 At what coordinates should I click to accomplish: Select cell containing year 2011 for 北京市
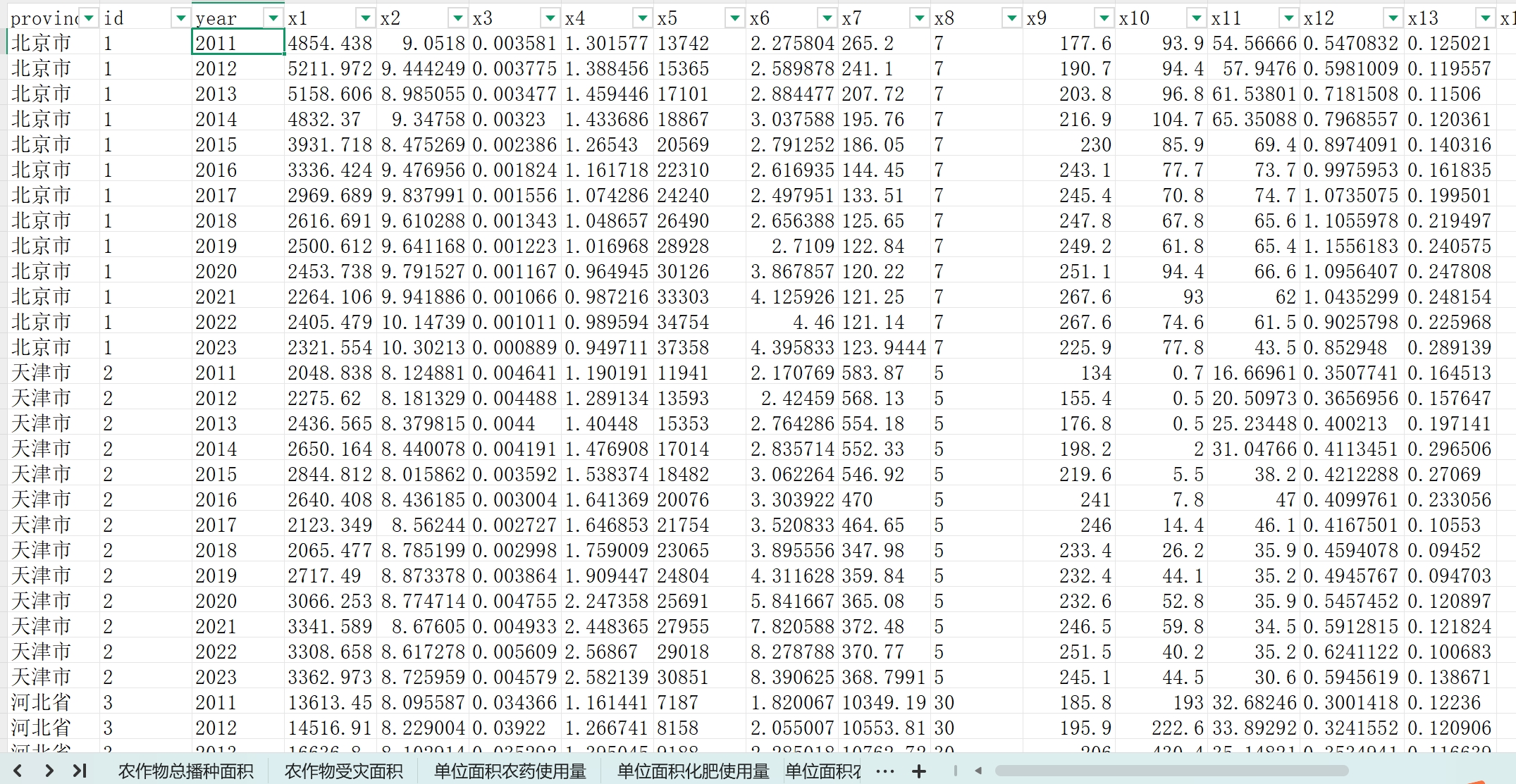point(238,43)
